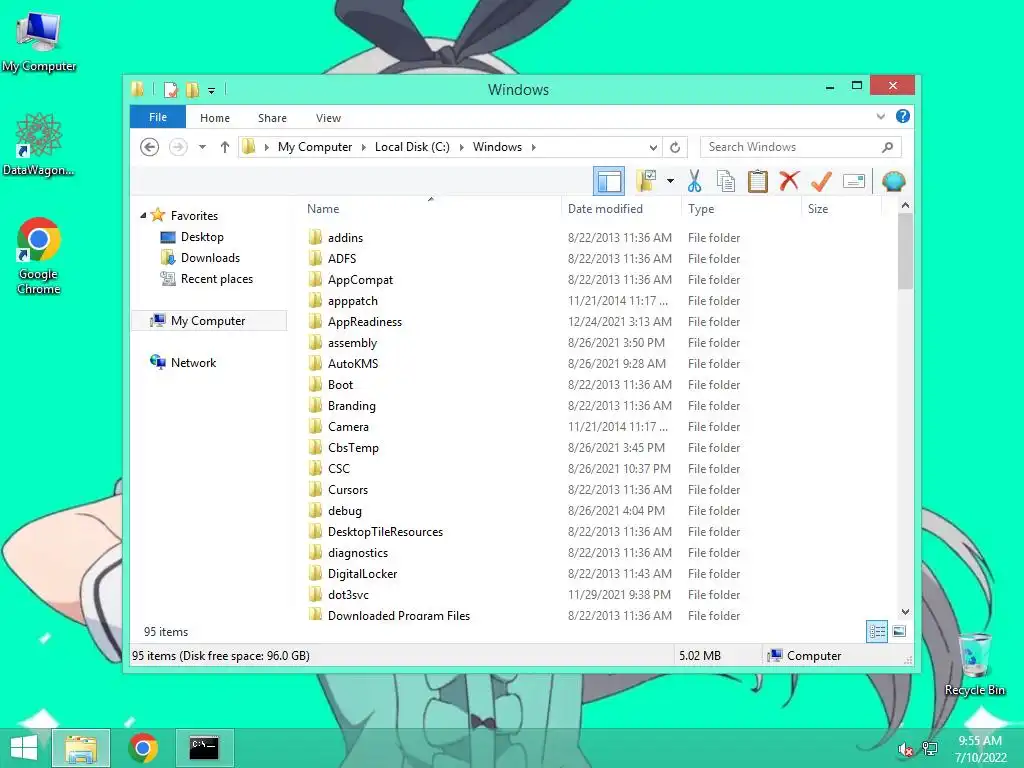This screenshot has height=768, width=1024.
Task: Click the muted volume icon in system tray
Action: [x=905, y=750]
